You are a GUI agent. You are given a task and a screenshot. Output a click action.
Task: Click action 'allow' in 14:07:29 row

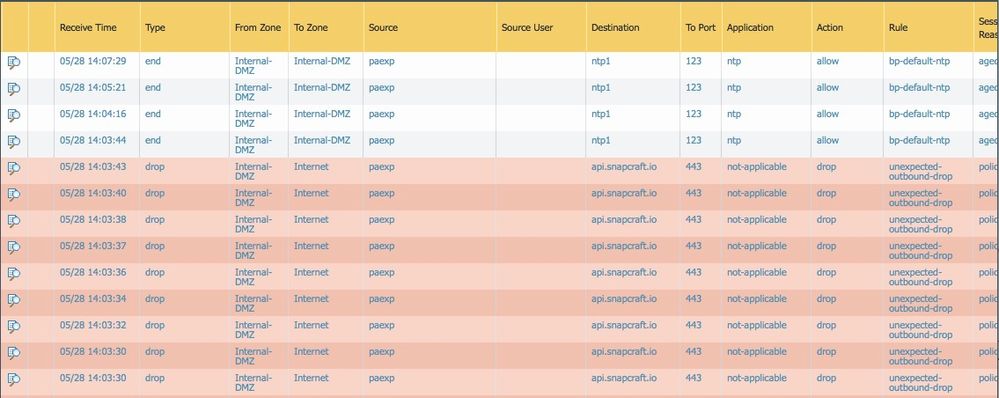828,61
